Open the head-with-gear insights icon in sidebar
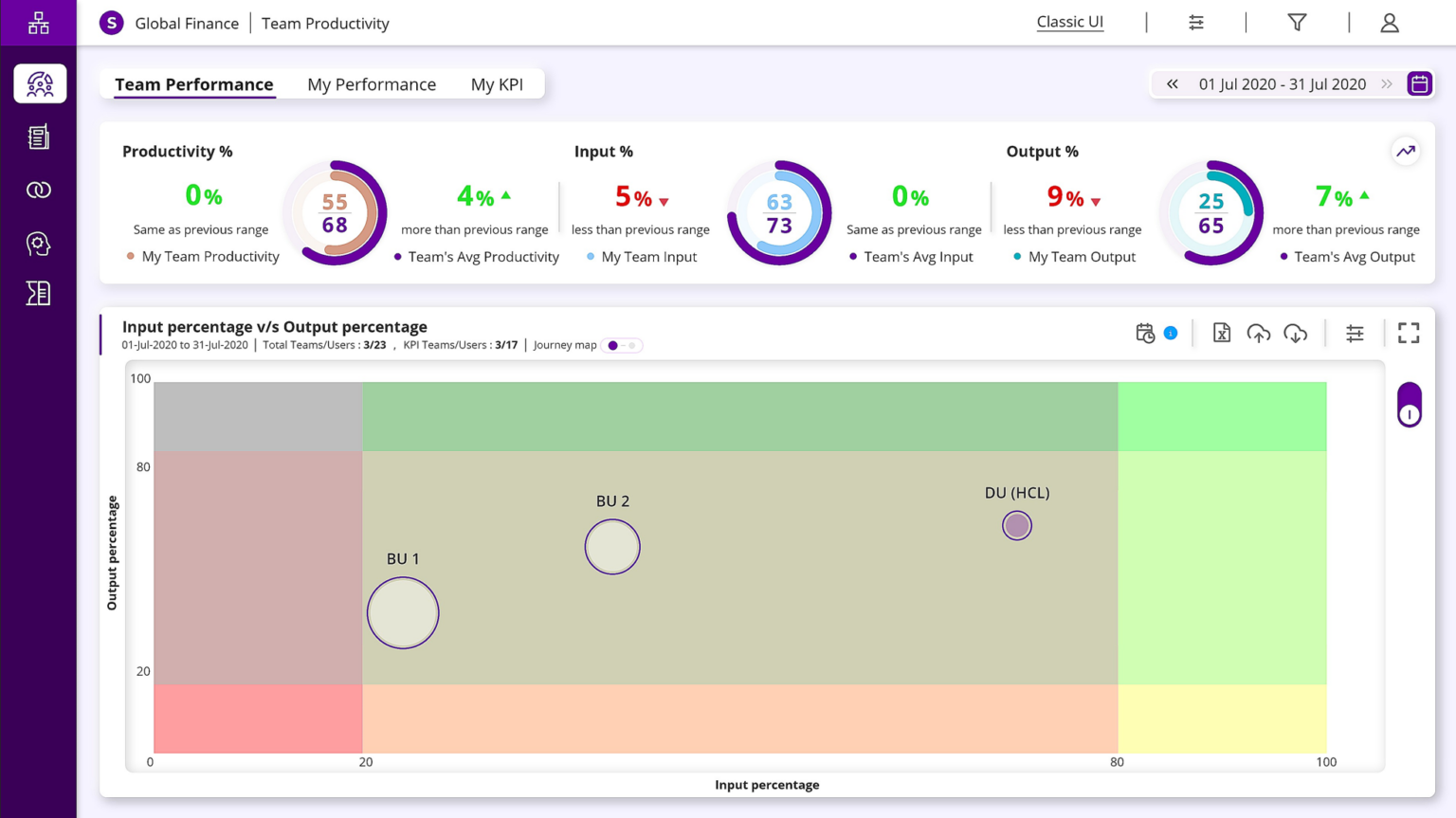Viewport: 1456px width, 818px height. (x=38, y=243)
